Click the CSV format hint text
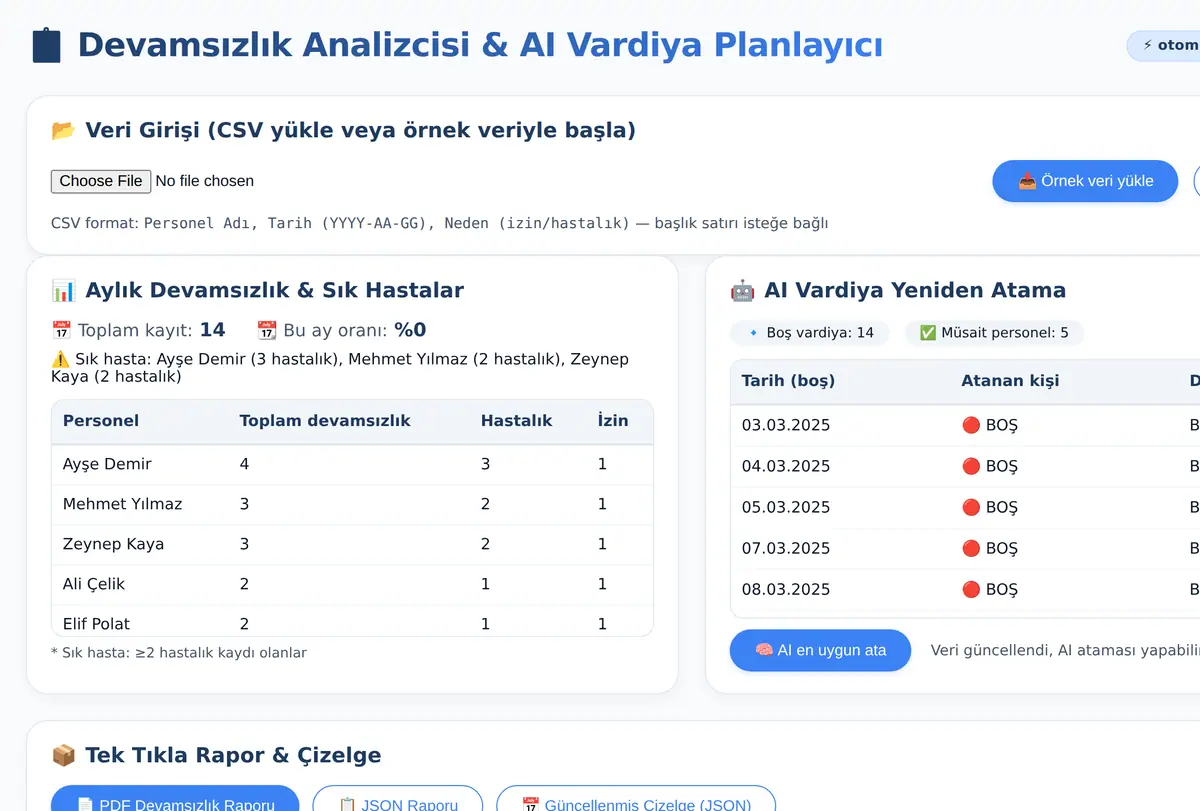 coord(439,223)
